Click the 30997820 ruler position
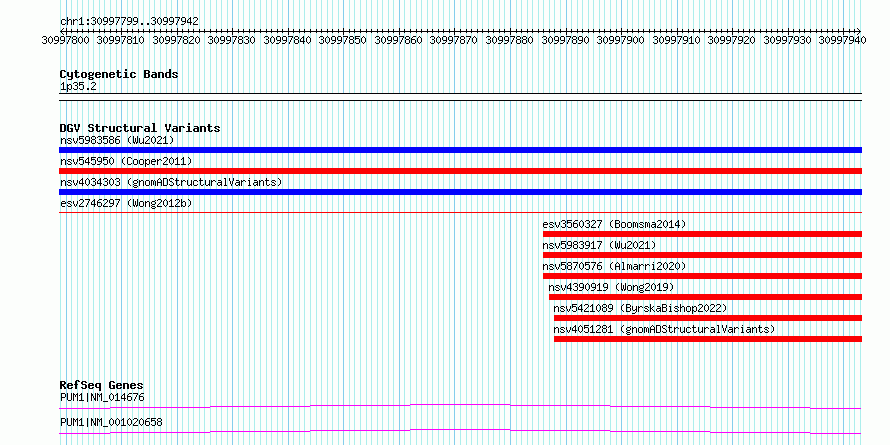 pos(177,40)
